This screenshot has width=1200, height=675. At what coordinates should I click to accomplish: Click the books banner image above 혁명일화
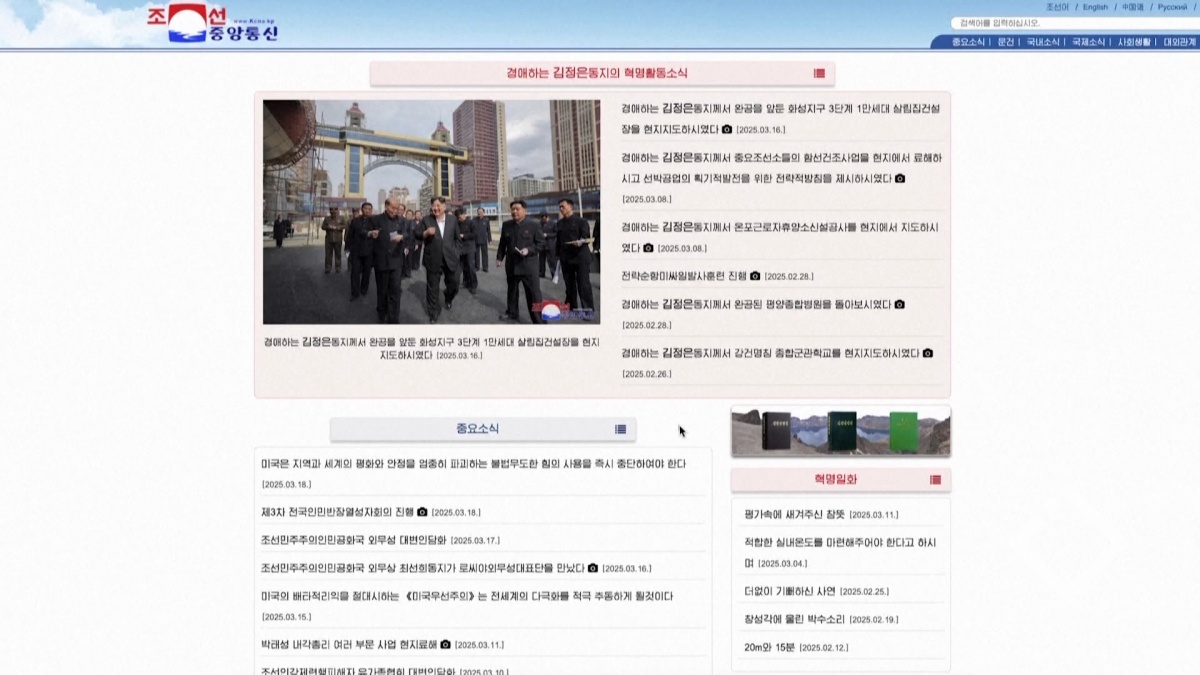tap(840, 431)
